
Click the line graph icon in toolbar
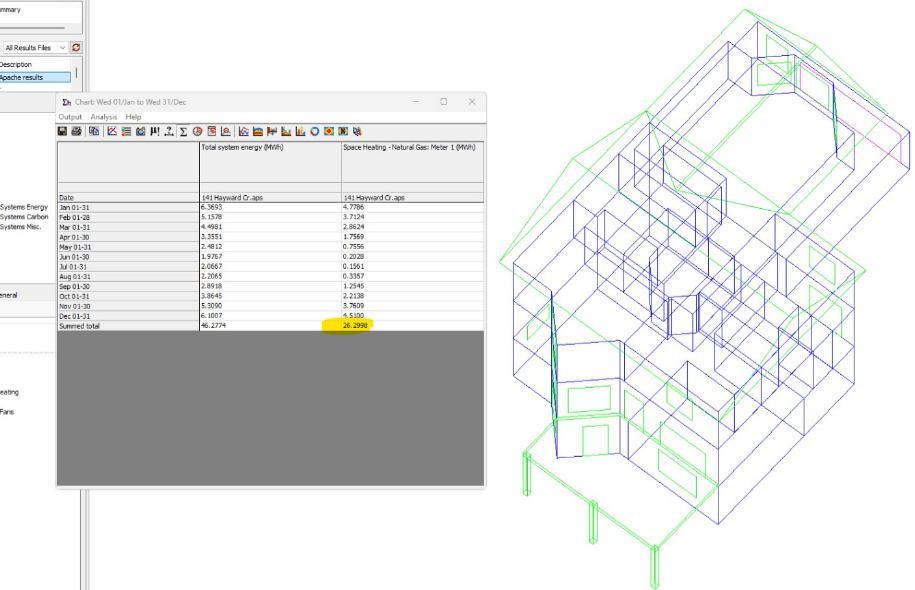pos(112,131)
